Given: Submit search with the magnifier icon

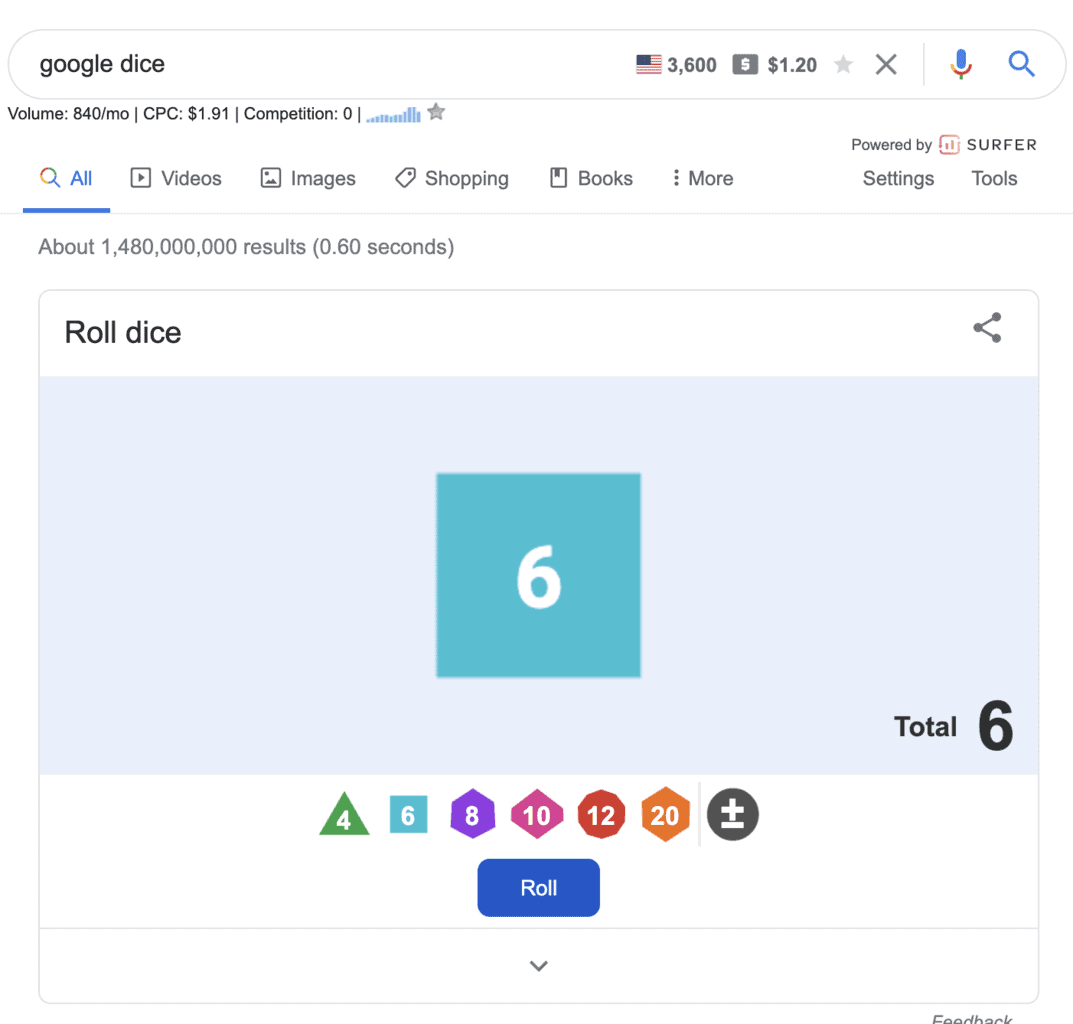Looking at the screenshot, I should coord(1021,64).
